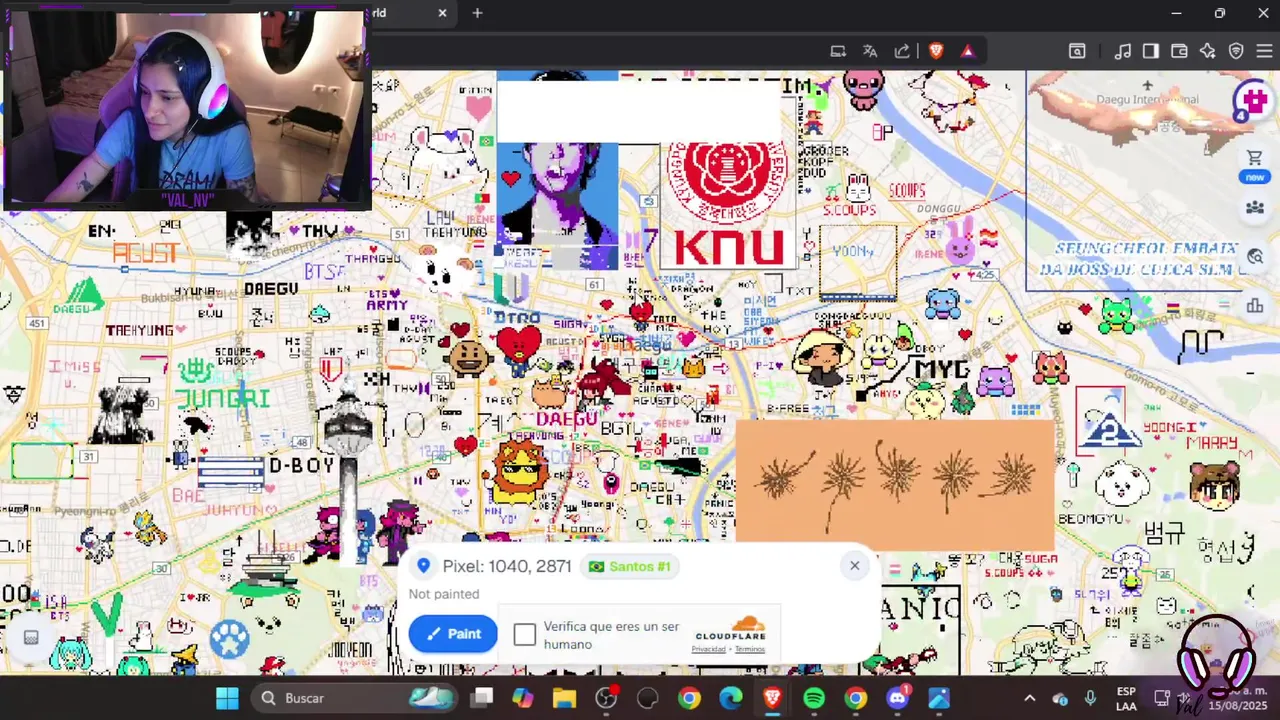This screenshot has height=720, width=1280.
Task: Open Brave Rewards triangle icon
Action: point(968,51)
